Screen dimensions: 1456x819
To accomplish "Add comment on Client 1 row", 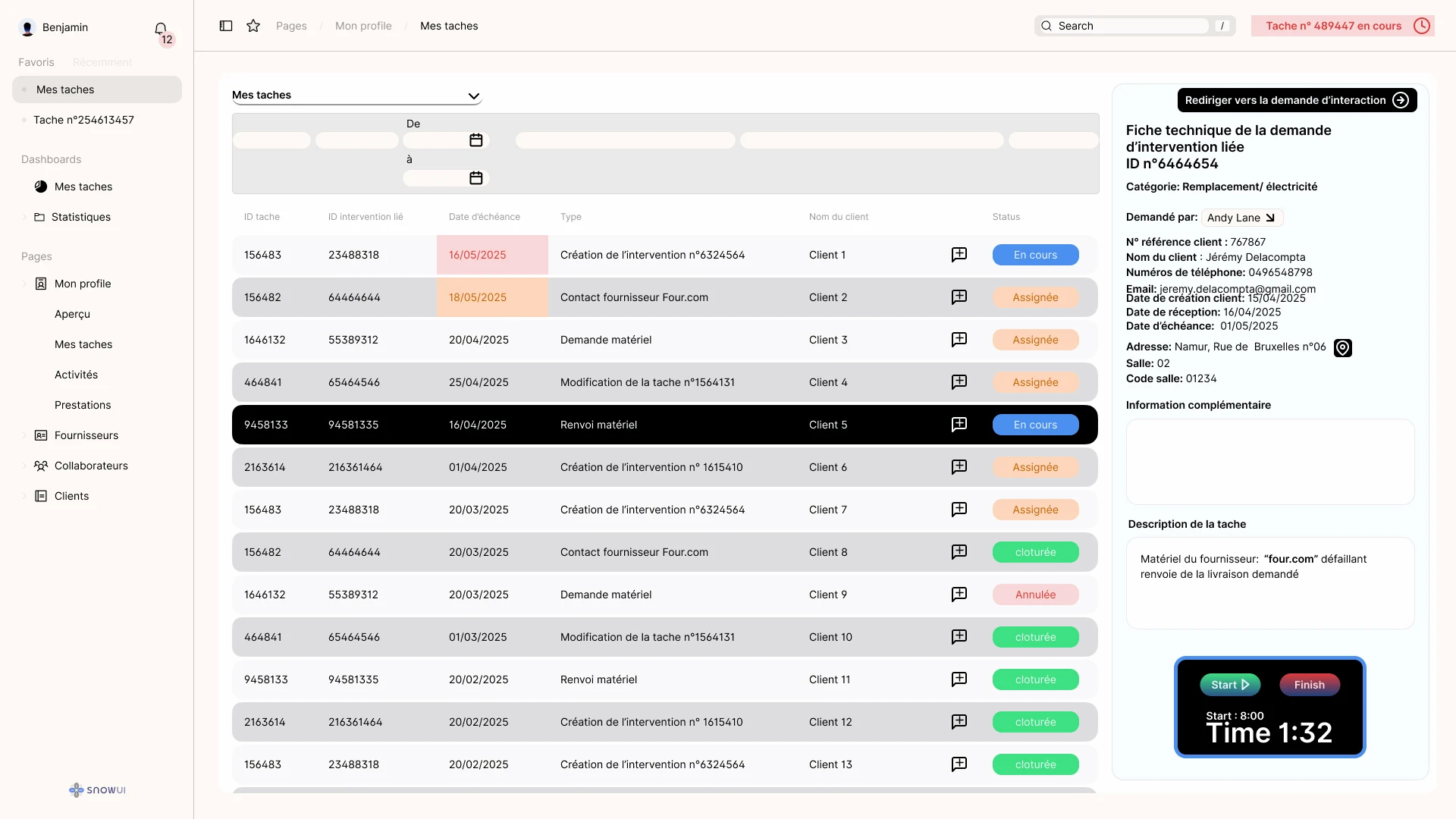I will (959, 255).
